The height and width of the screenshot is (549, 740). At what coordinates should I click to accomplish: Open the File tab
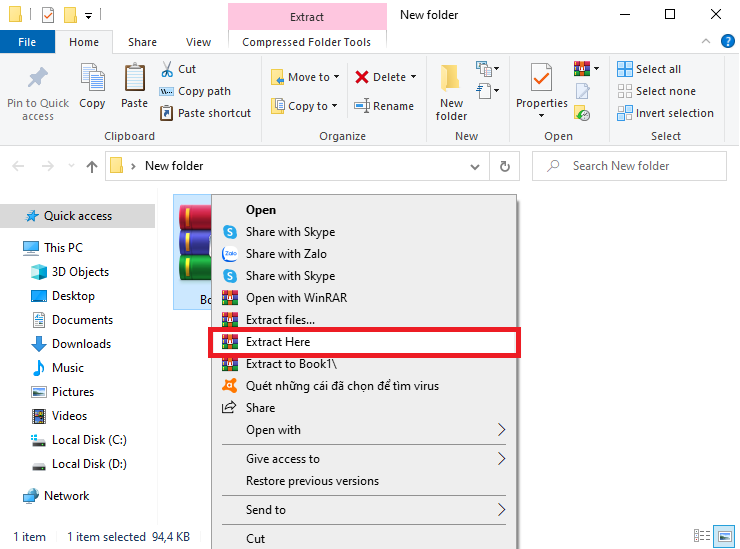tap(27, 42)
